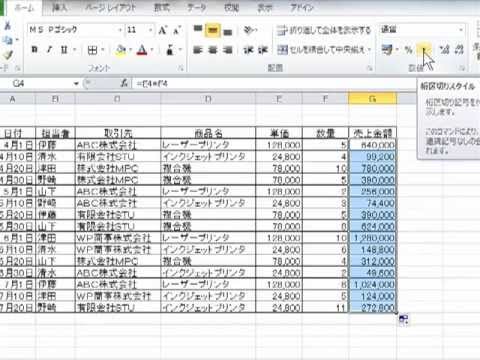The image size is (480, 360).
Task: Click the red font color A icon
Action: point(142,50)
